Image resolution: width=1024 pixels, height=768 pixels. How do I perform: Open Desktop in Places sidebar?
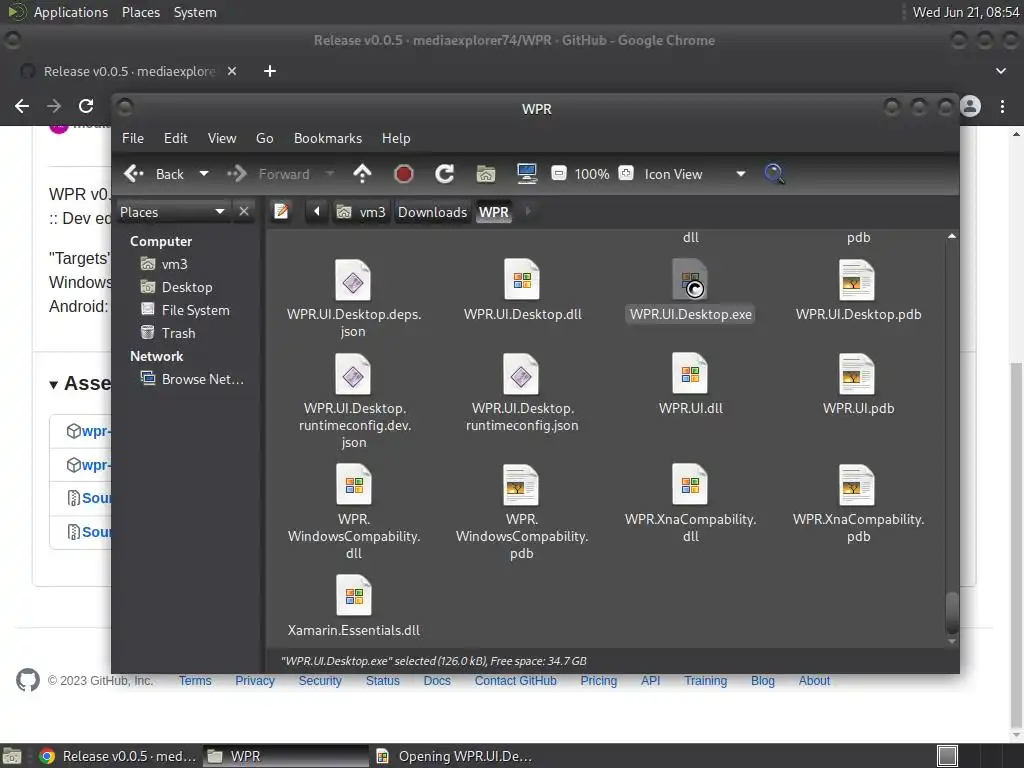coord(186,287)
